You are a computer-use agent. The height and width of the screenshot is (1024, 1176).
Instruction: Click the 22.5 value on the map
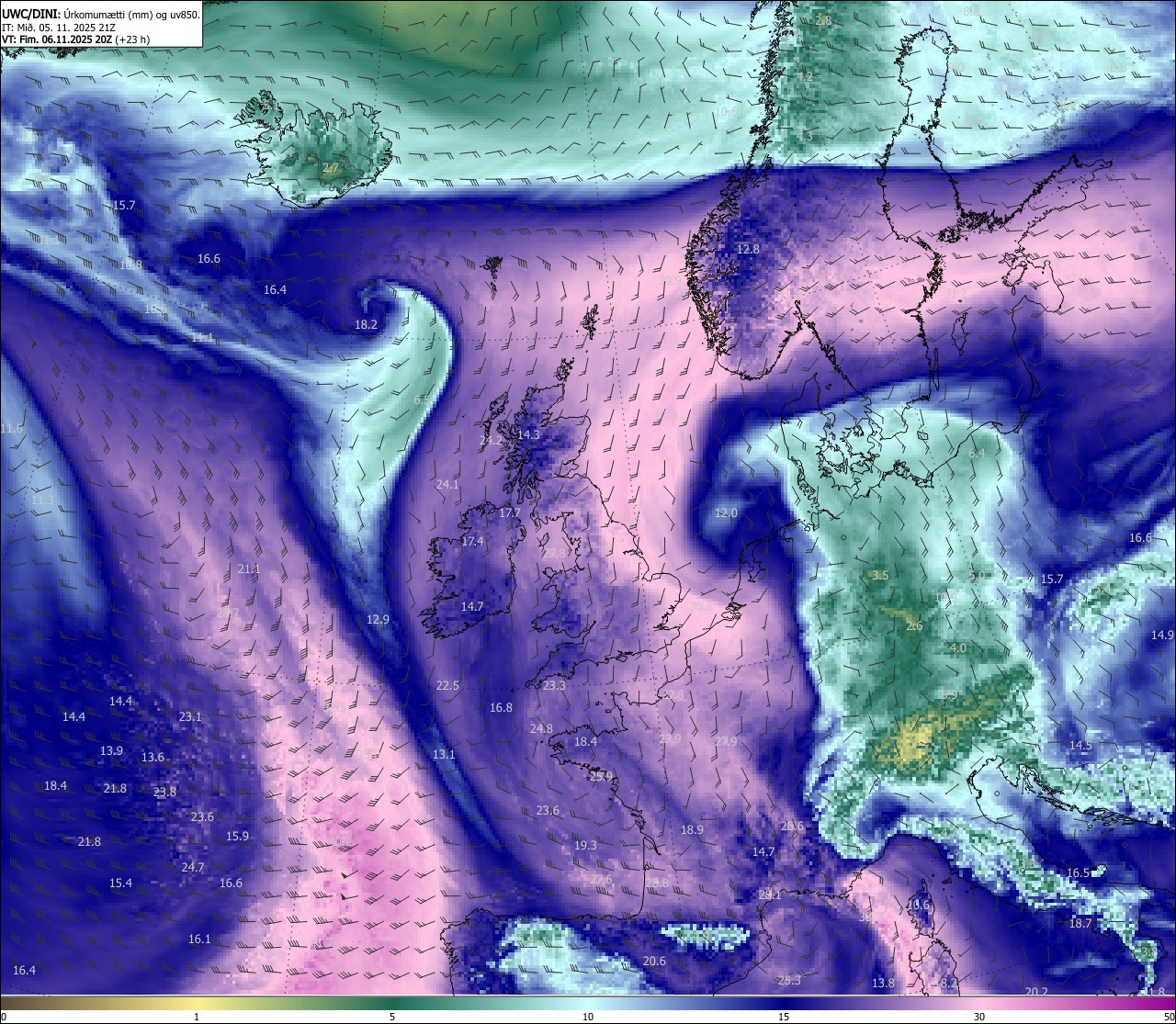(x=447, y=685)
